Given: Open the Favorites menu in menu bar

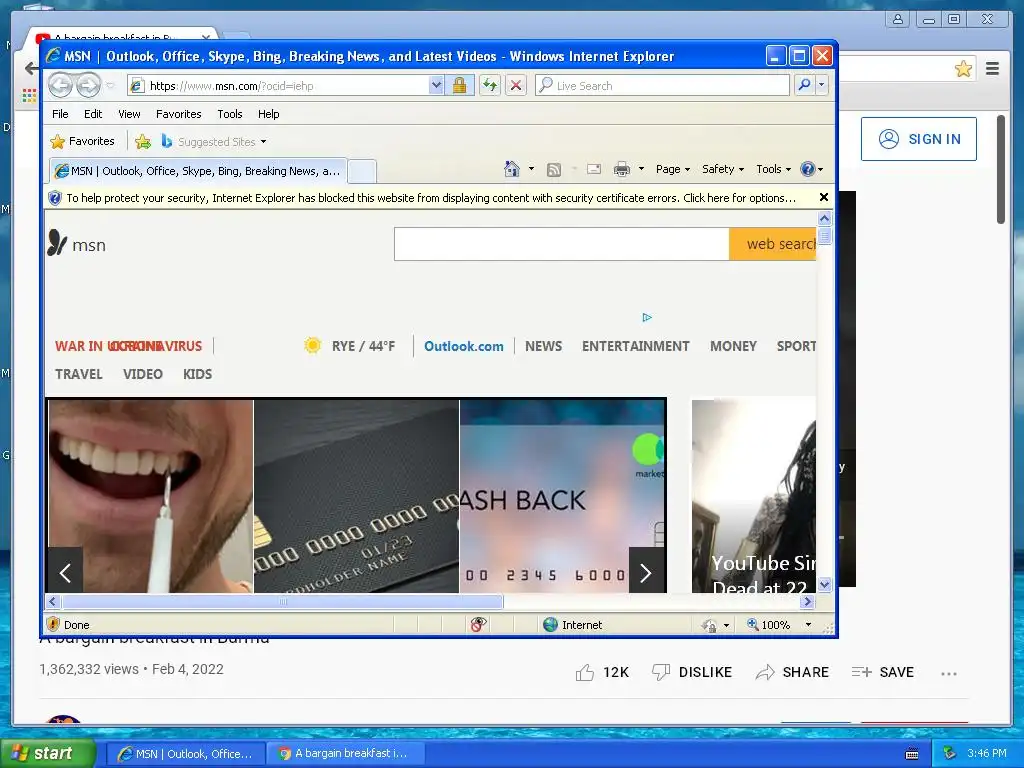Looking at the screenshot, I should (178, 114).
